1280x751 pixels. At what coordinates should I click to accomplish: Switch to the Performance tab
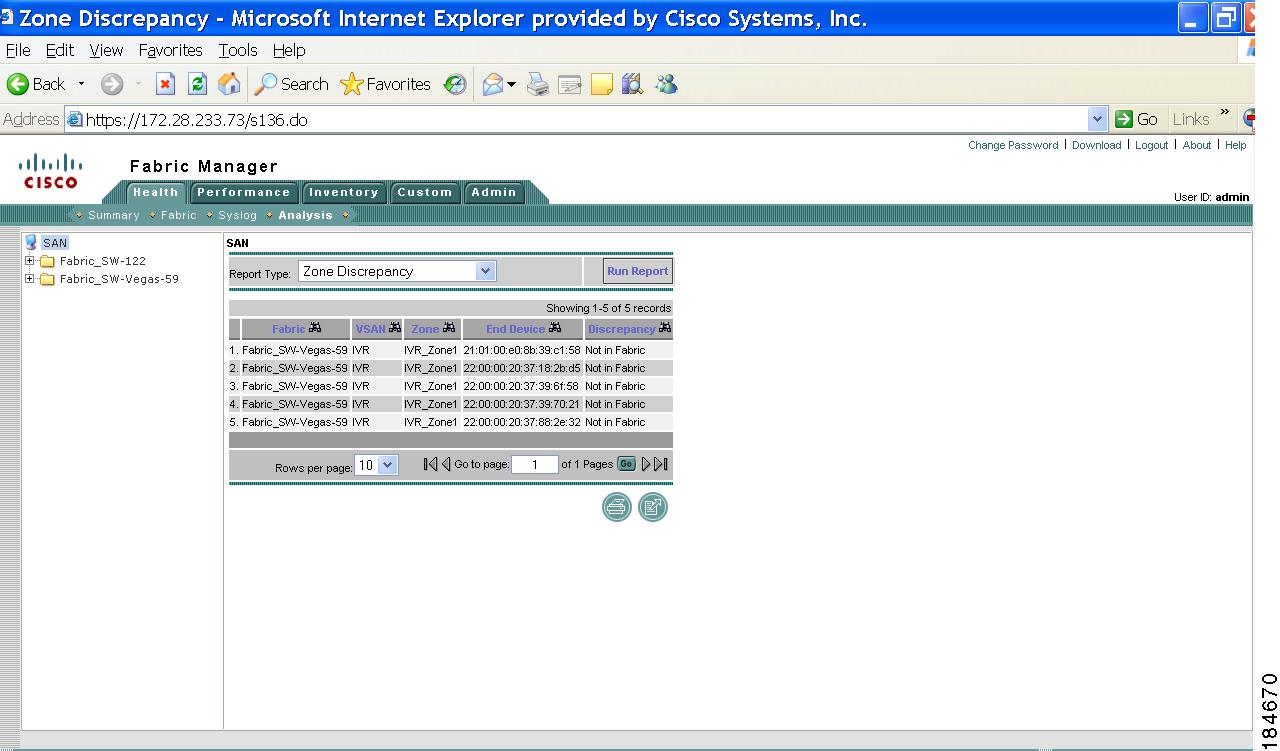tap(243, 193)
